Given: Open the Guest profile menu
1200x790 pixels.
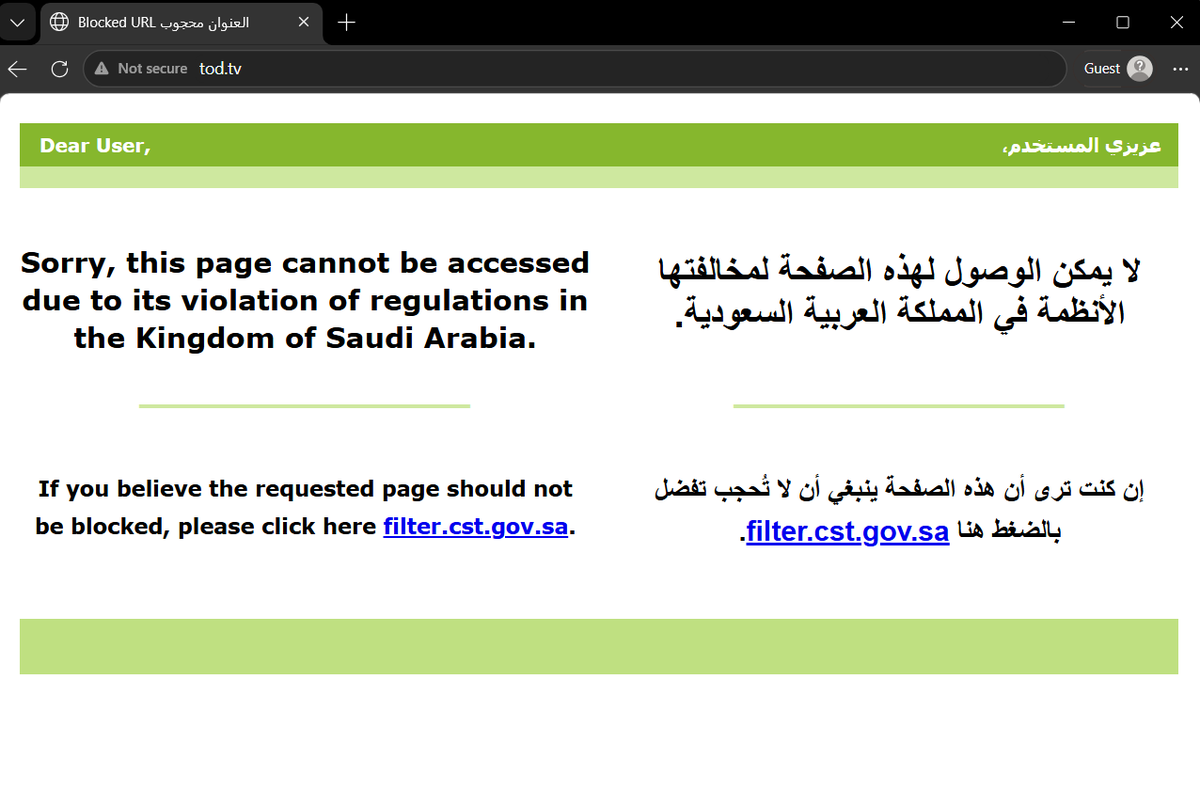Looking at the screenshot, I should click(1118, 68).
